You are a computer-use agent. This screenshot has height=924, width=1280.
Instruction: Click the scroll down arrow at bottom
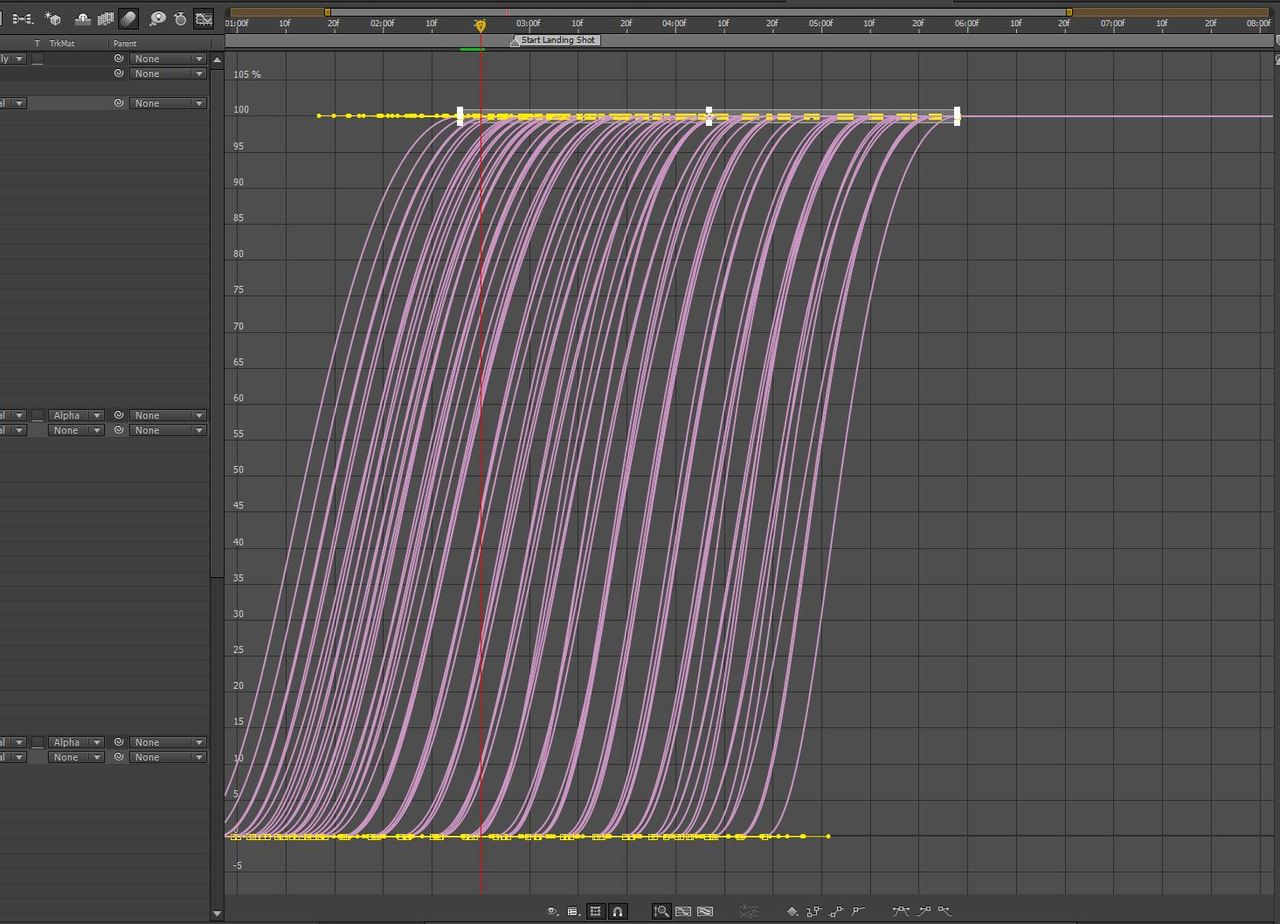[217, 913]
